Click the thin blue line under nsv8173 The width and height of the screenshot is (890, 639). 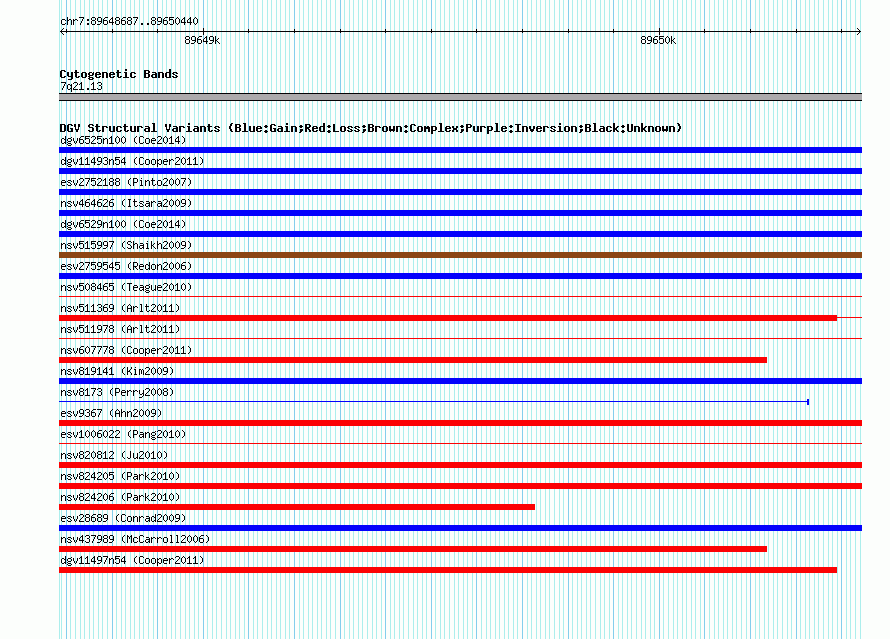pyautogui.click(x=434, y=402)
